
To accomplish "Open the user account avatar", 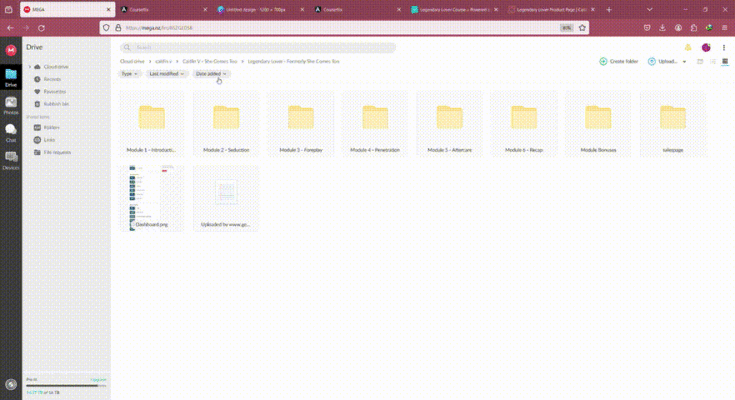I will pos(706,47).
